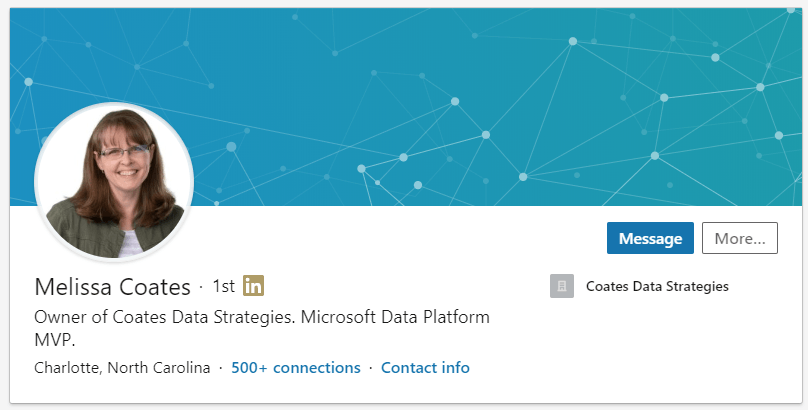This screenshot has height=410, width=808.
Task: Open the More... options dropdown
Action: tap(740, 238)
